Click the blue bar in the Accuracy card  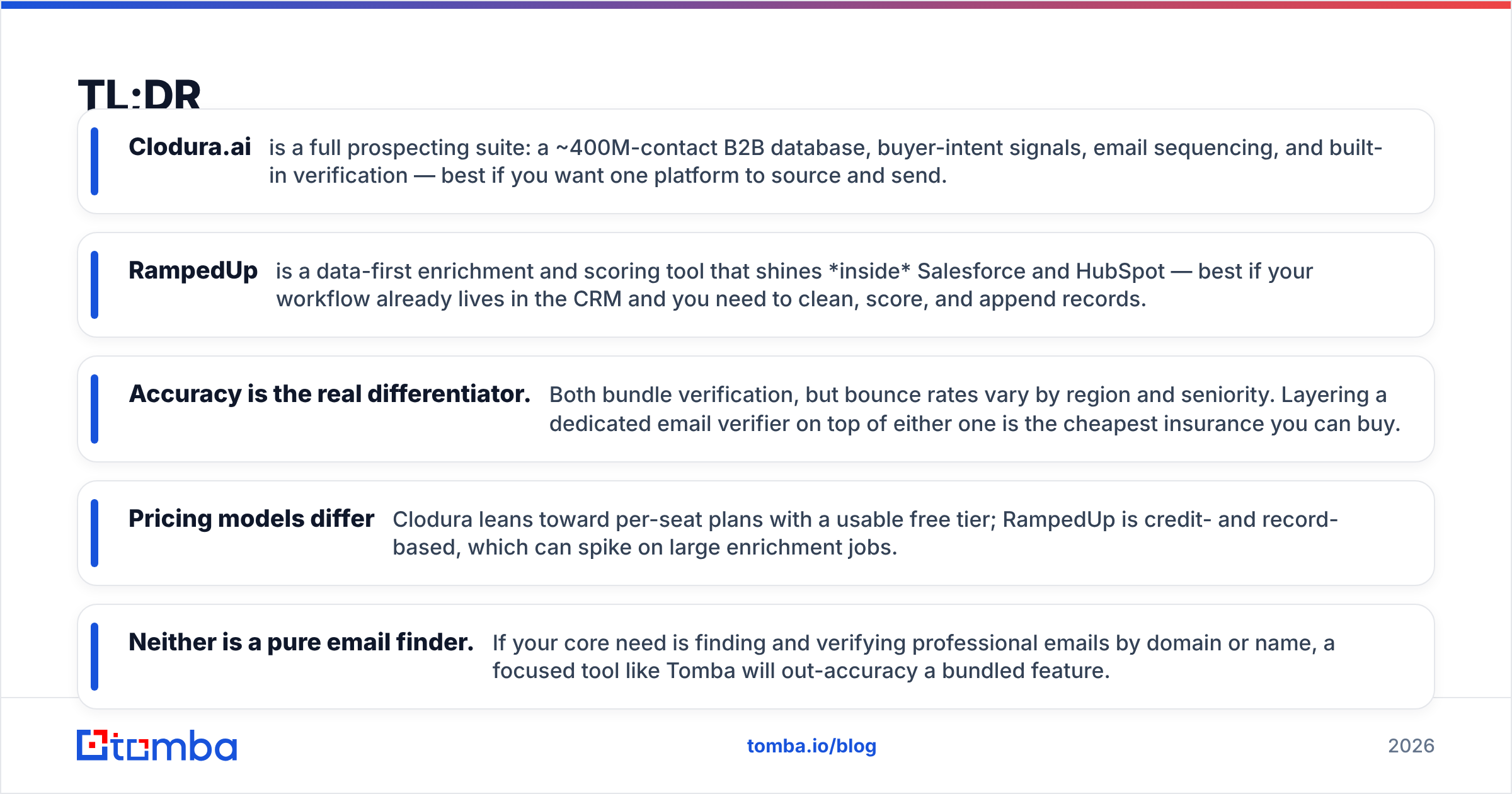pyautogui.click(x=94, y=409)
